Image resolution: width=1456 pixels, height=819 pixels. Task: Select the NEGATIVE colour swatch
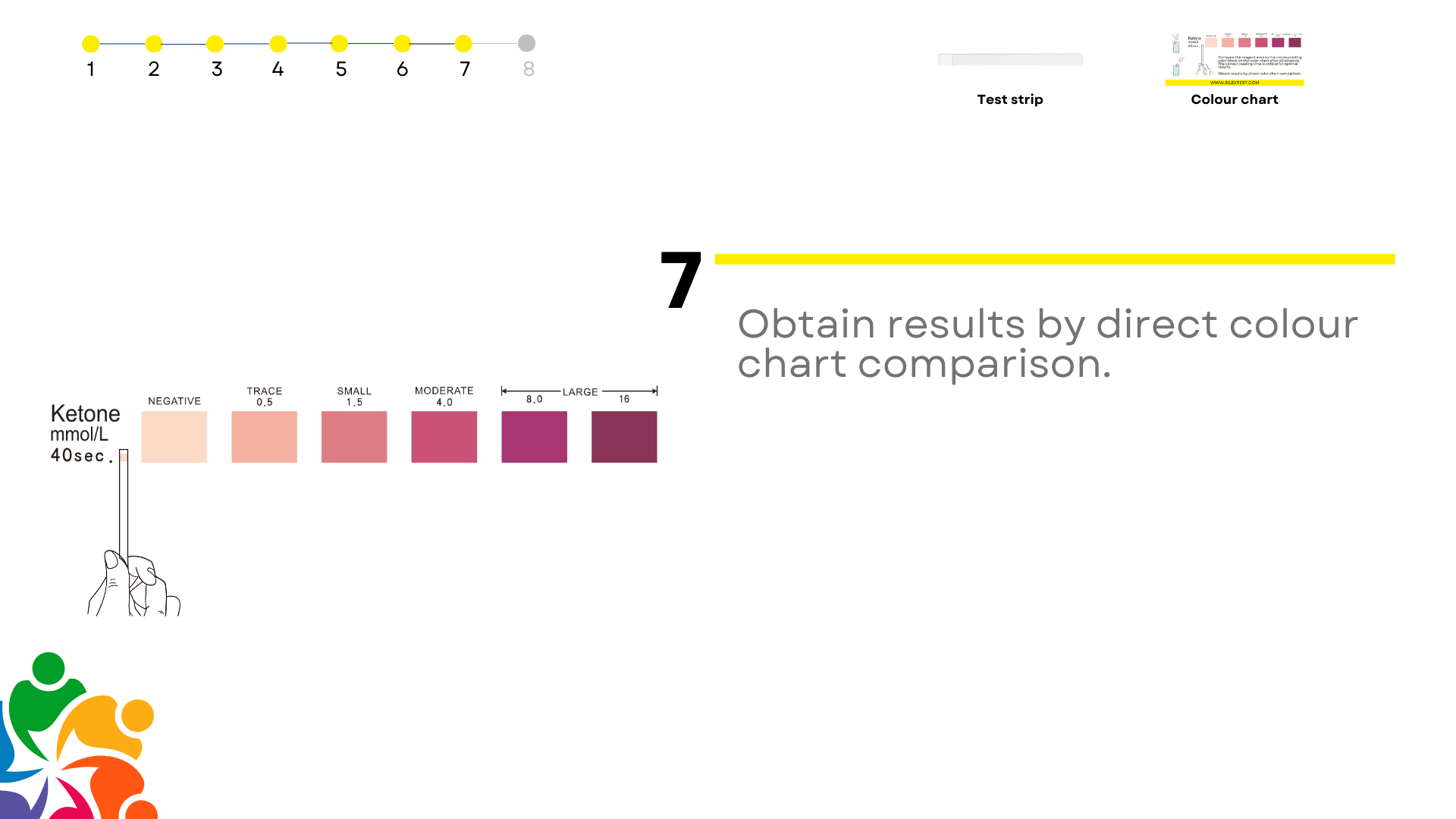coord(174,437)
